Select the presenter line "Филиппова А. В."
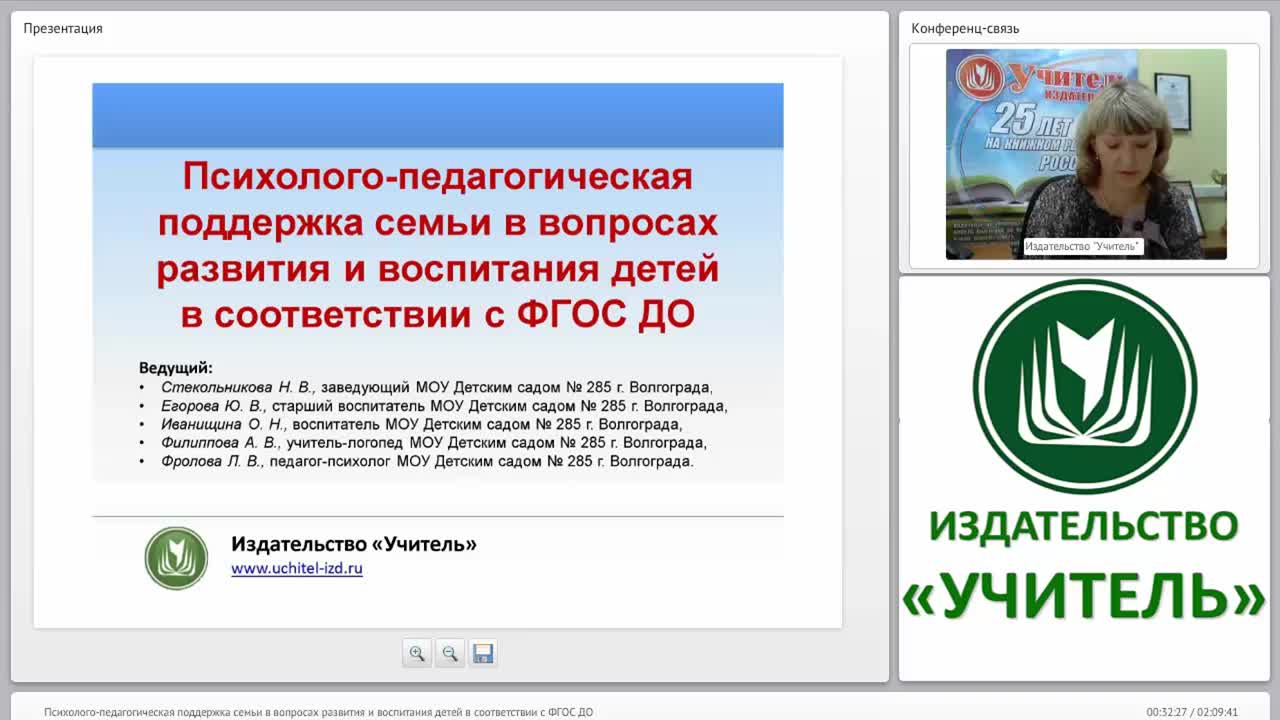Screen dimensions: 1280x720 click(434, 442)
